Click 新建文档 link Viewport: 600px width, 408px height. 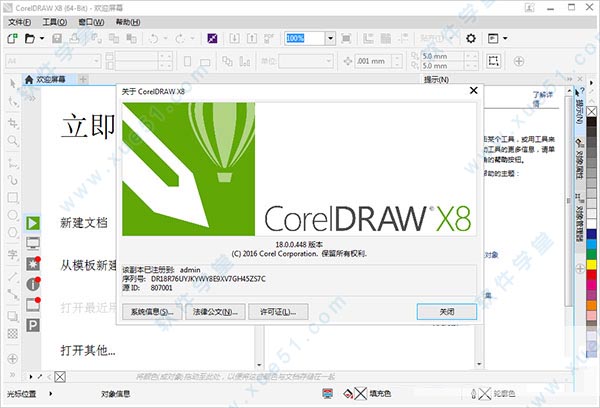pyautogui.click(x=83, y=223)
